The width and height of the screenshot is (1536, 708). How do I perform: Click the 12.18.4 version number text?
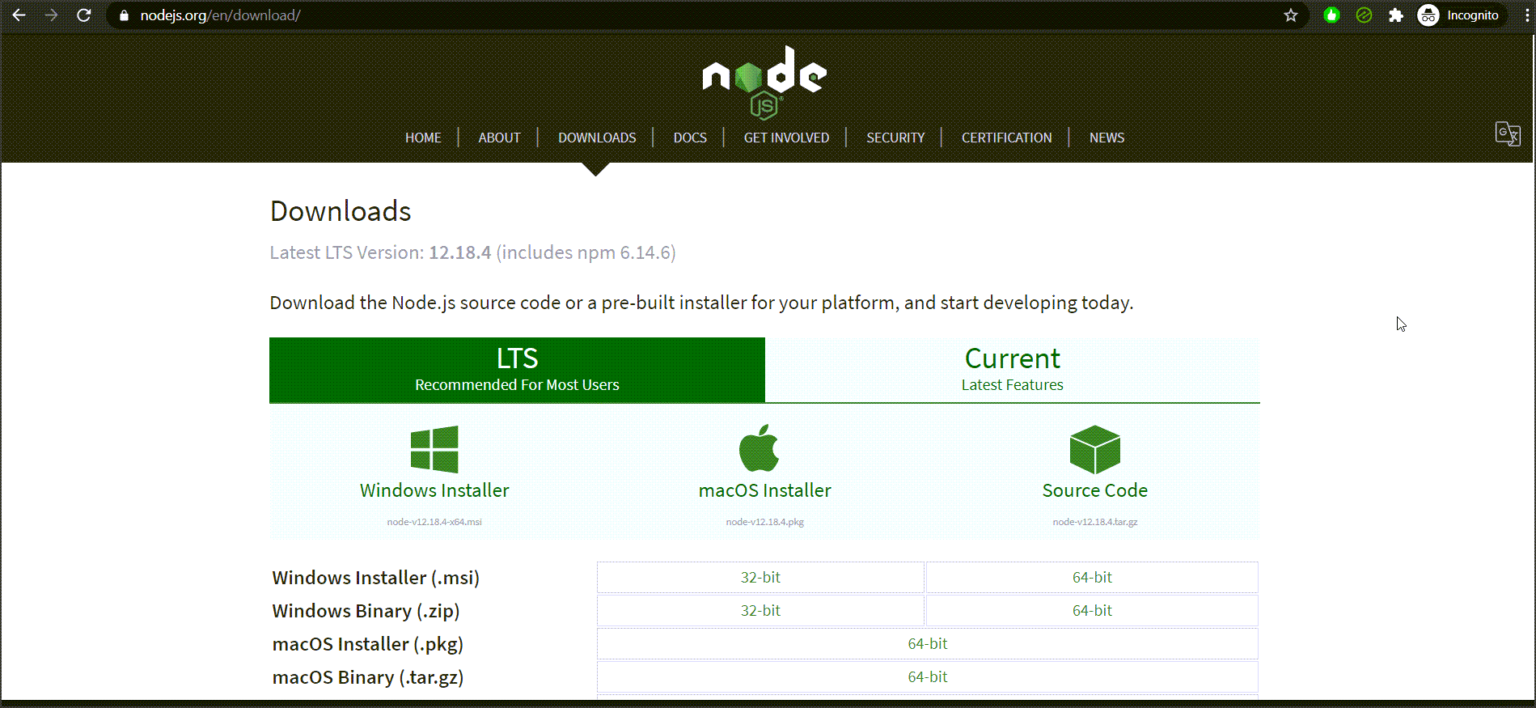coord(460,253)
